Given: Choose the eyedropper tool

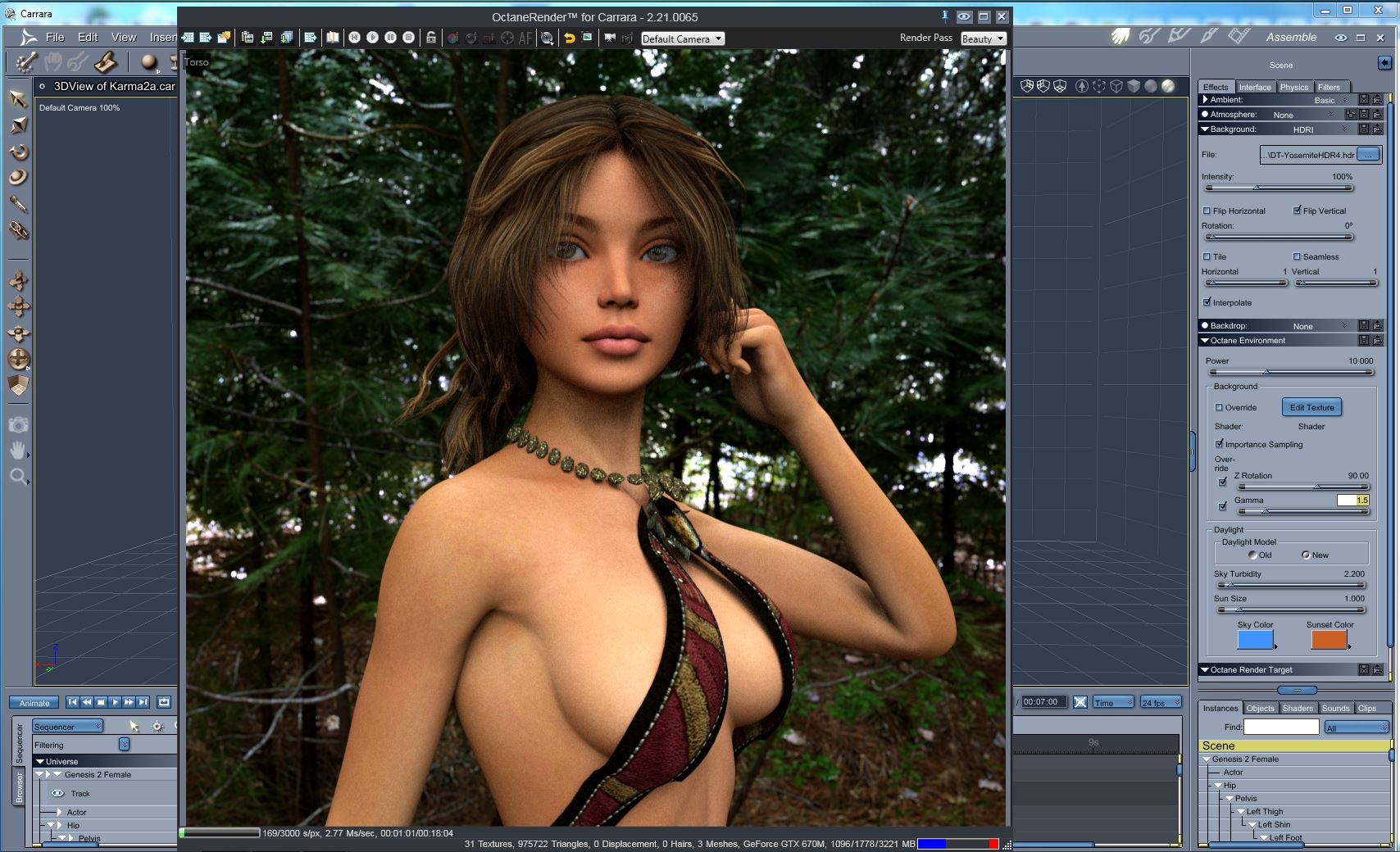Looking at the screenshot, I should tap(18, 203).
